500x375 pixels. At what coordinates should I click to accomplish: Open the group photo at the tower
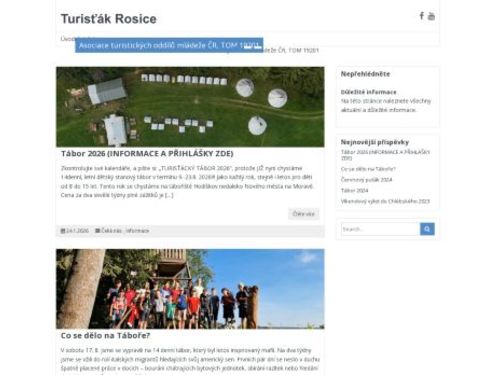(x=190, y=289)
